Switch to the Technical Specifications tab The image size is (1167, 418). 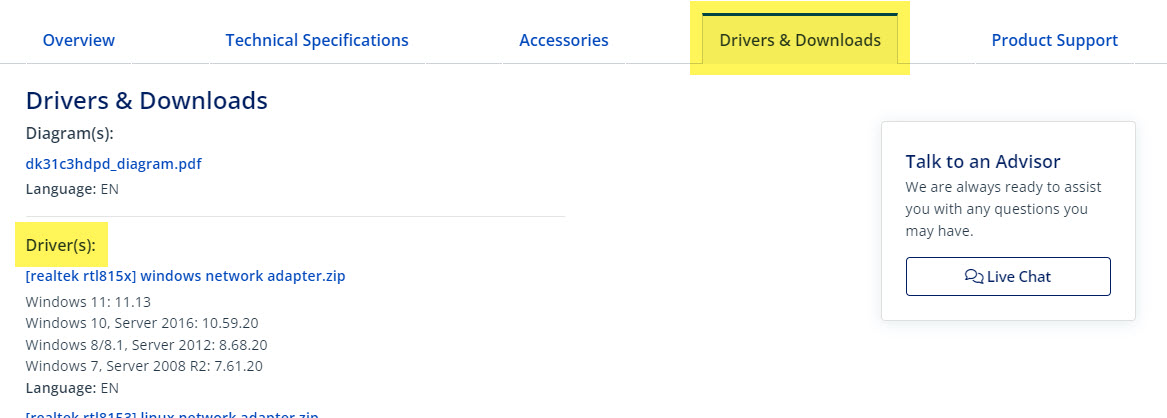tap(317, 41)
